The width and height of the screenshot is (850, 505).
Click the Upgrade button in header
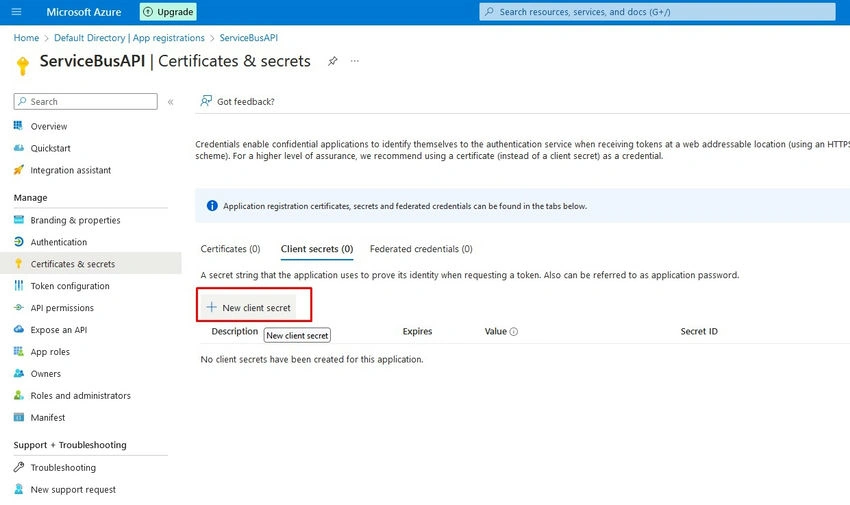point(168,12)
